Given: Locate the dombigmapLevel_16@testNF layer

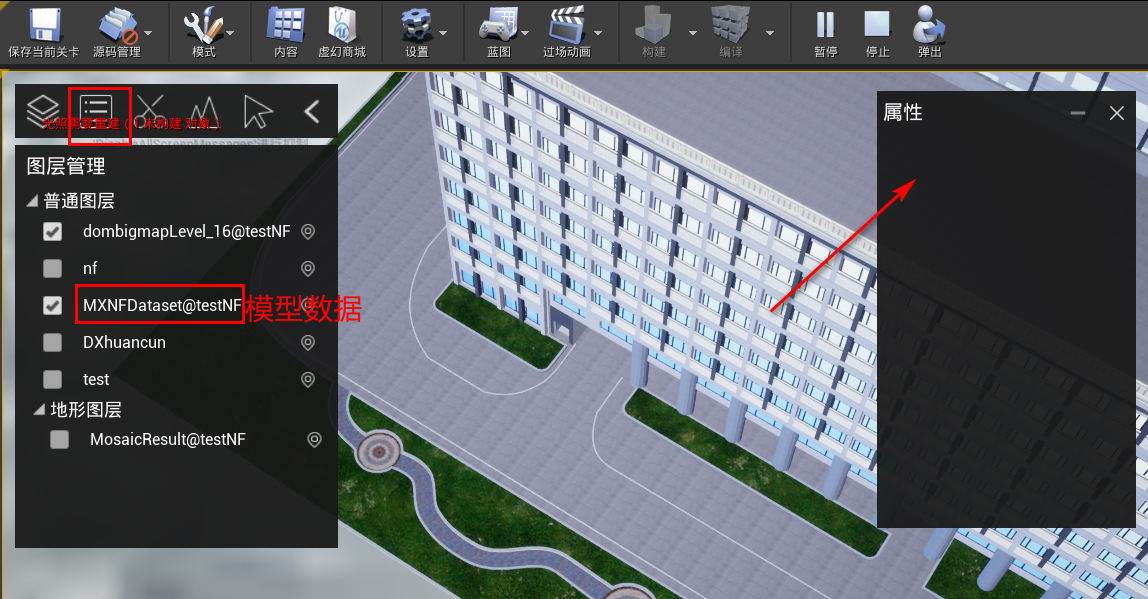Looking at the screenshot, I should coord(308,231).
